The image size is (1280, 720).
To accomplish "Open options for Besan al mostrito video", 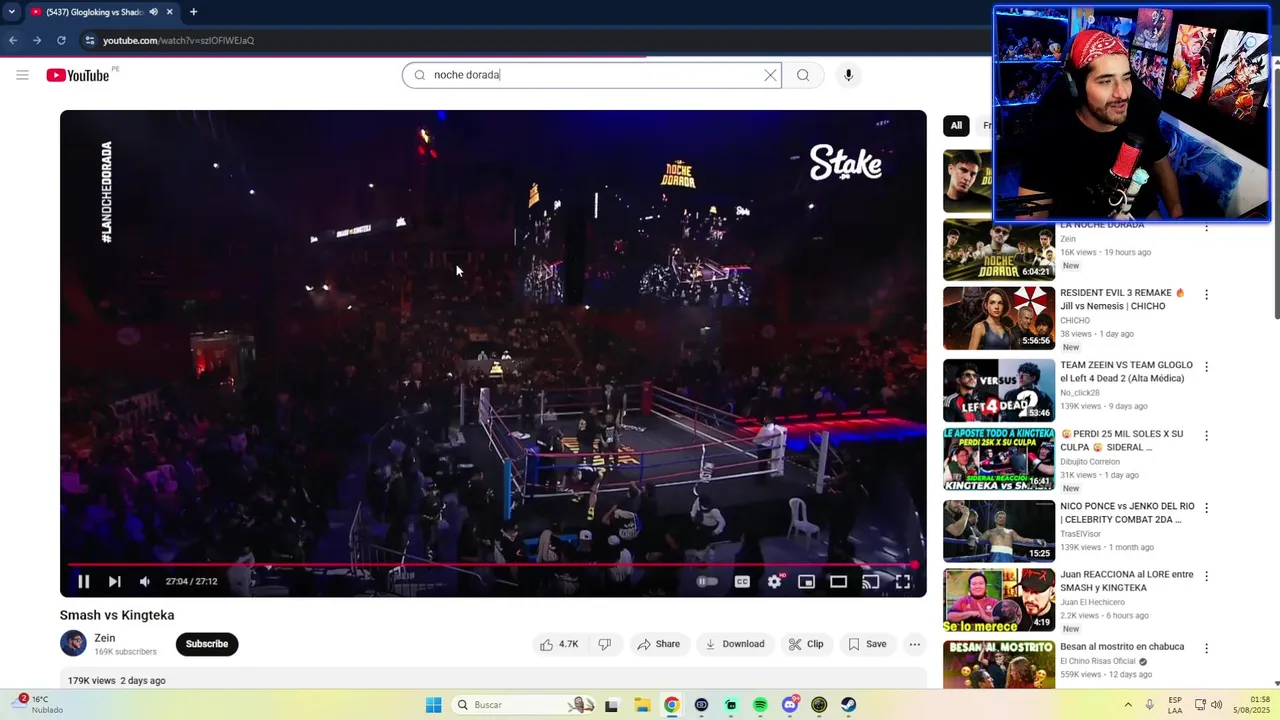I will coord(1206,649).
